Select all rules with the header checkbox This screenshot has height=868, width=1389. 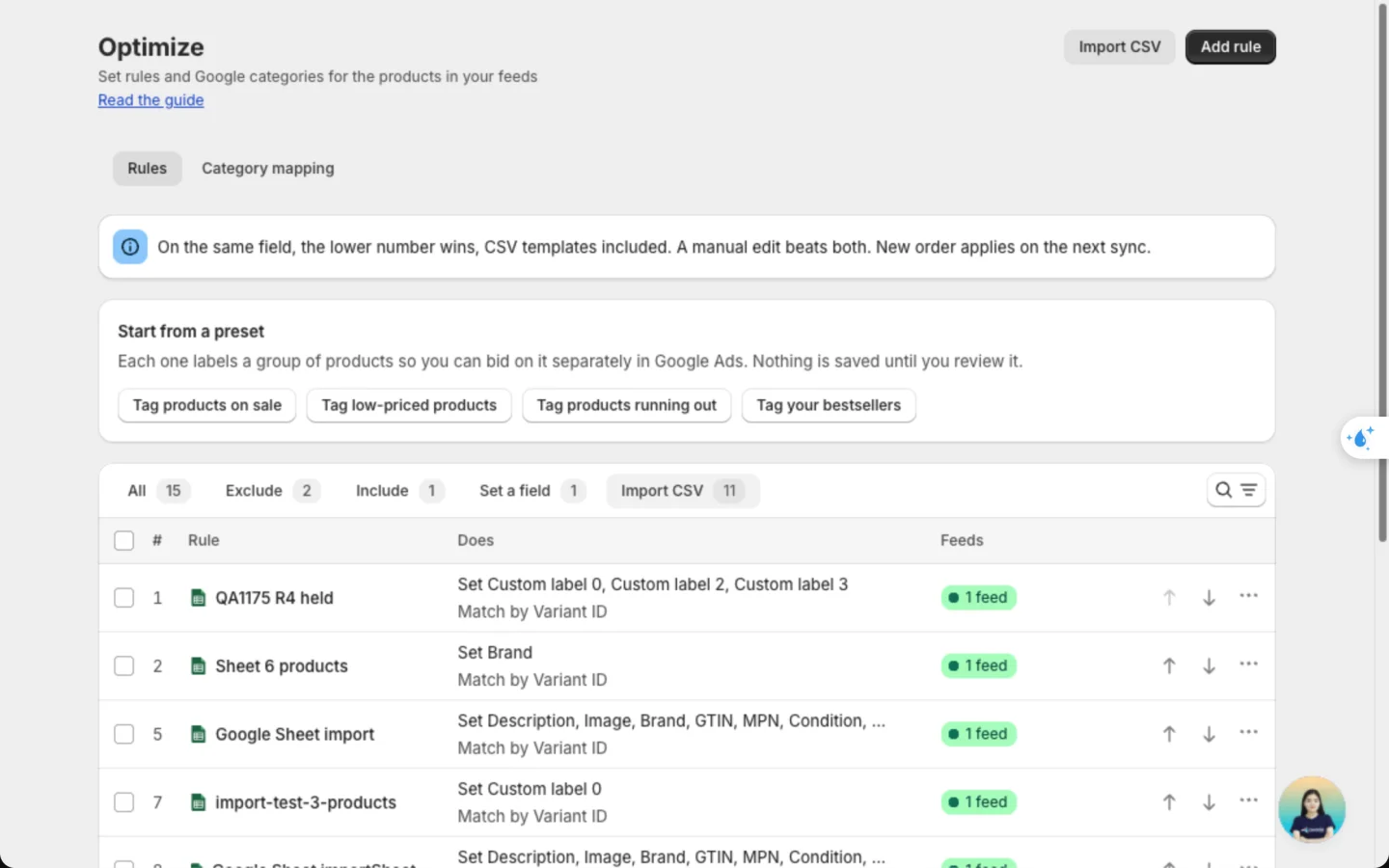click(124, 541)
